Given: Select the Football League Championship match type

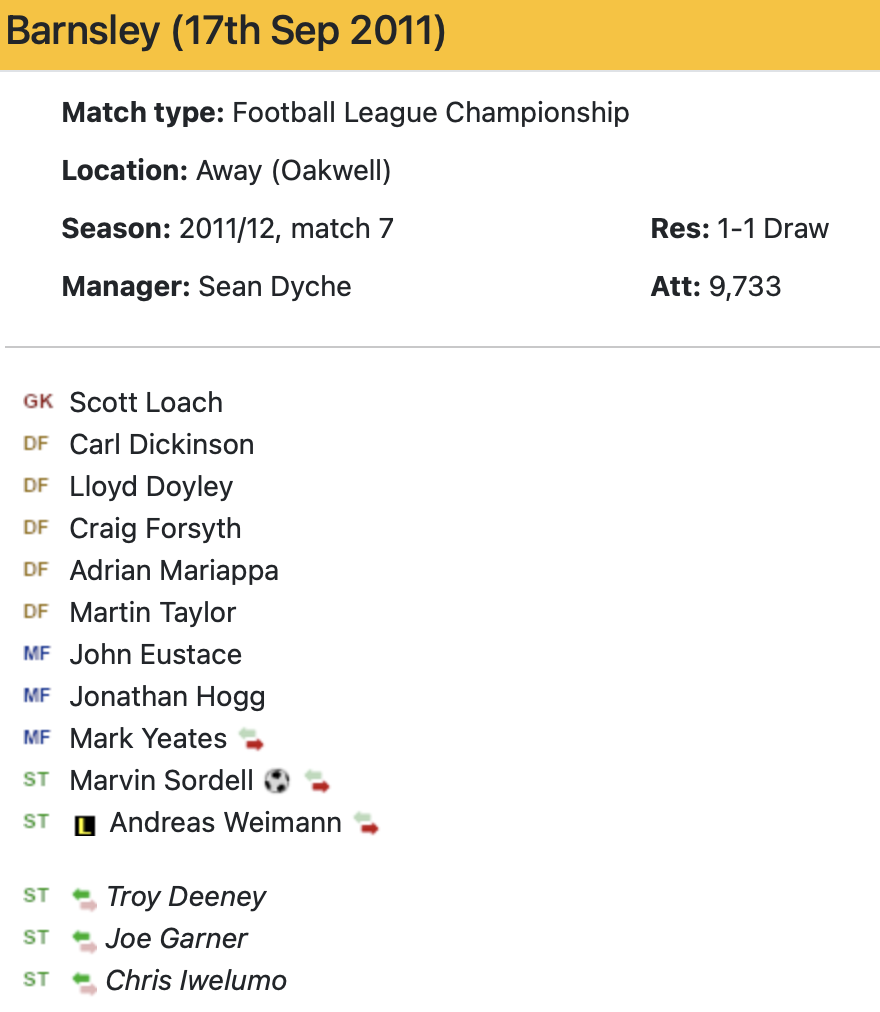Looking at the screenshot, I should pos(431,113).
